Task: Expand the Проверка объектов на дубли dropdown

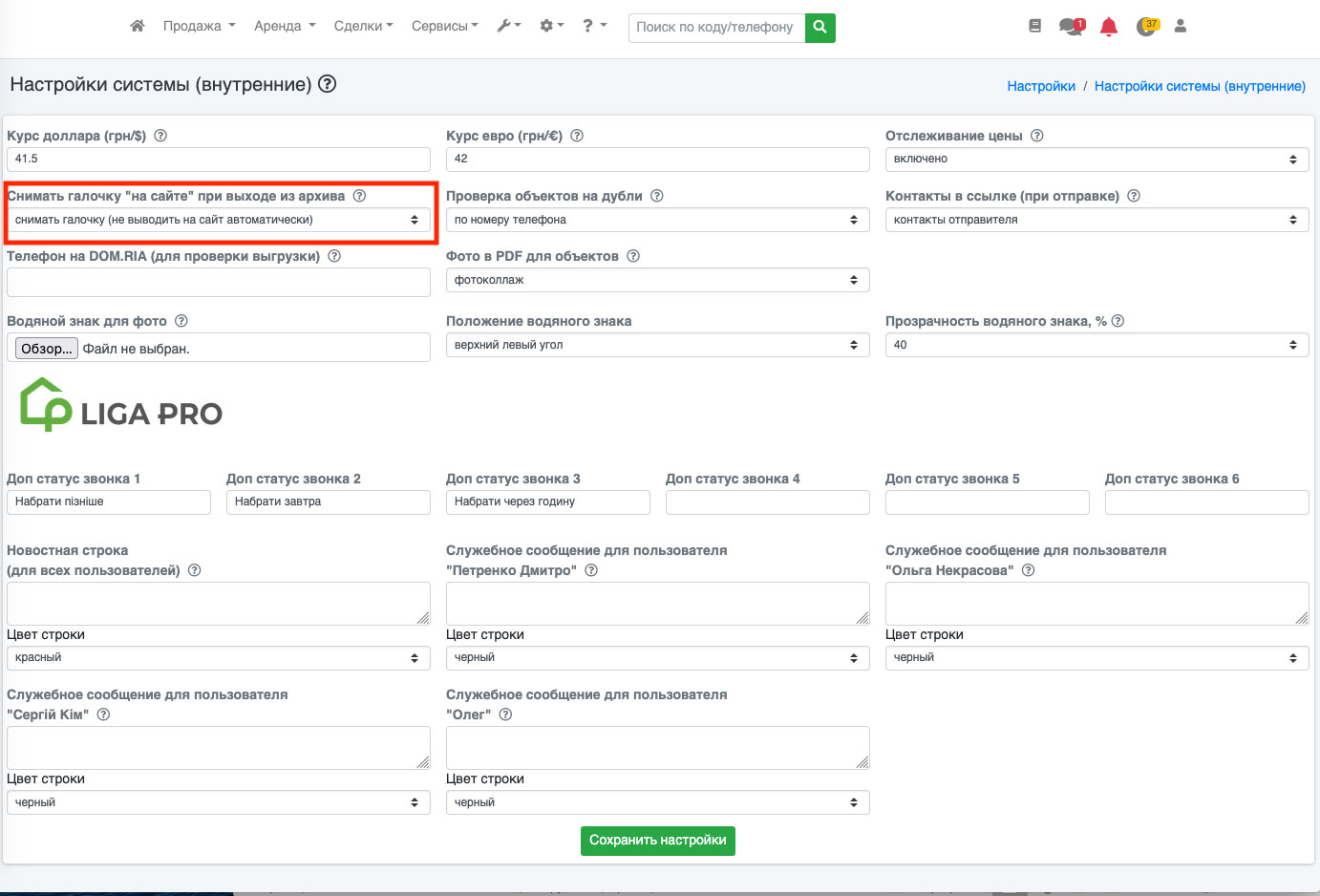Action: [656, 220]
